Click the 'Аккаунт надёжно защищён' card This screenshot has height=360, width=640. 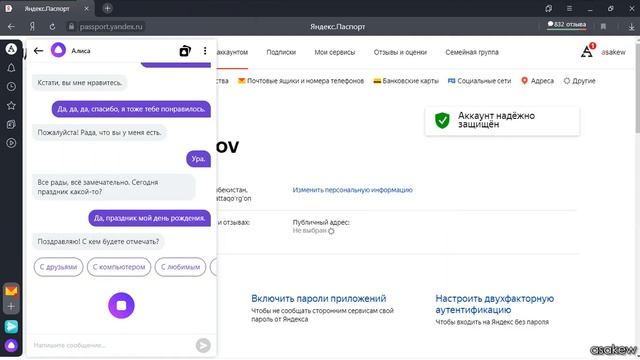coord(502,120)
